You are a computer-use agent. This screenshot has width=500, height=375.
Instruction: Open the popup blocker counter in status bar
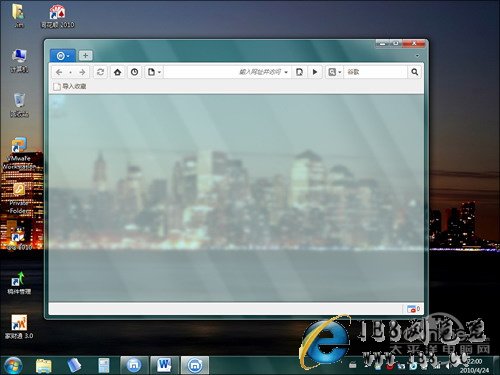pyautogui.click(x=413, y=309)
